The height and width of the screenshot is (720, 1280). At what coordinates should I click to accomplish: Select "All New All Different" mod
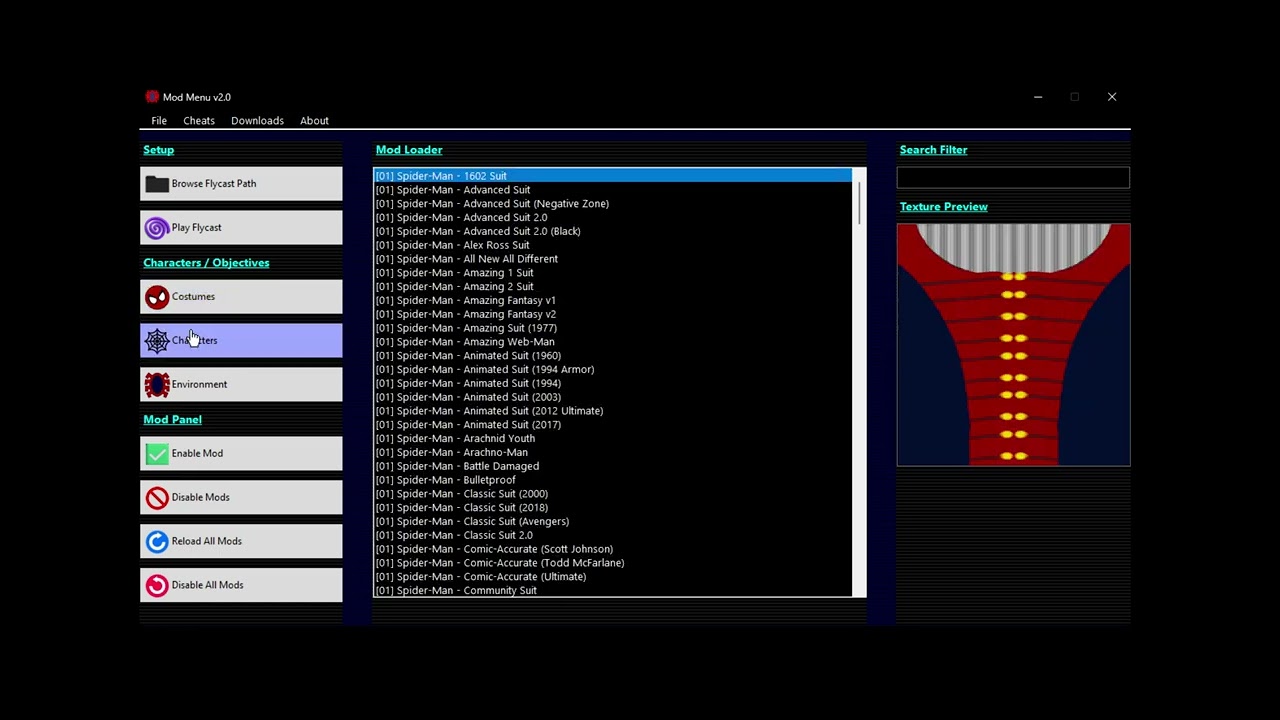pyautogui.click(x=613, y=259)
